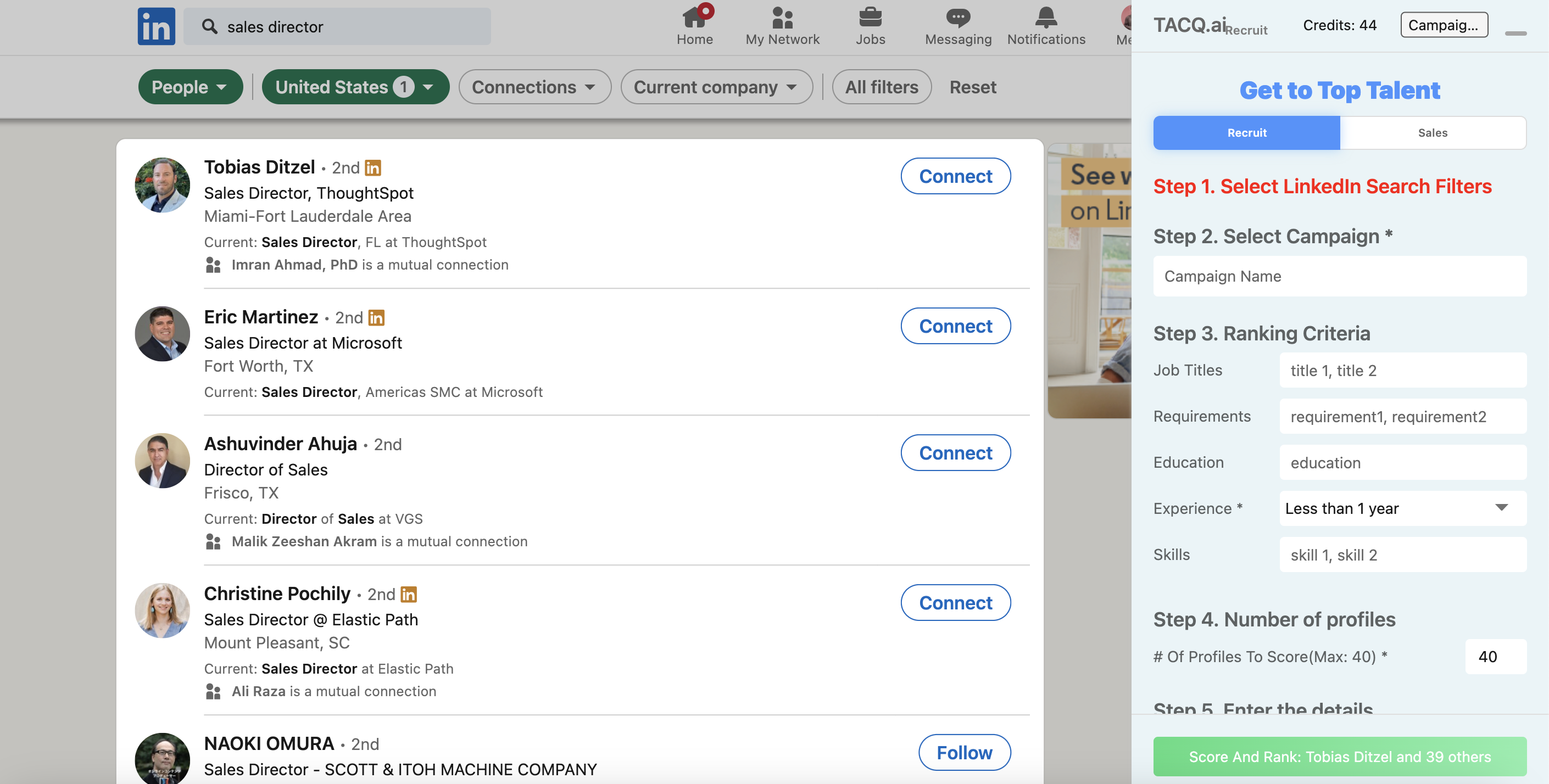This screenshot has width=1549, height=784.
Task: Click the Skills field
Action: [1402, 555]
